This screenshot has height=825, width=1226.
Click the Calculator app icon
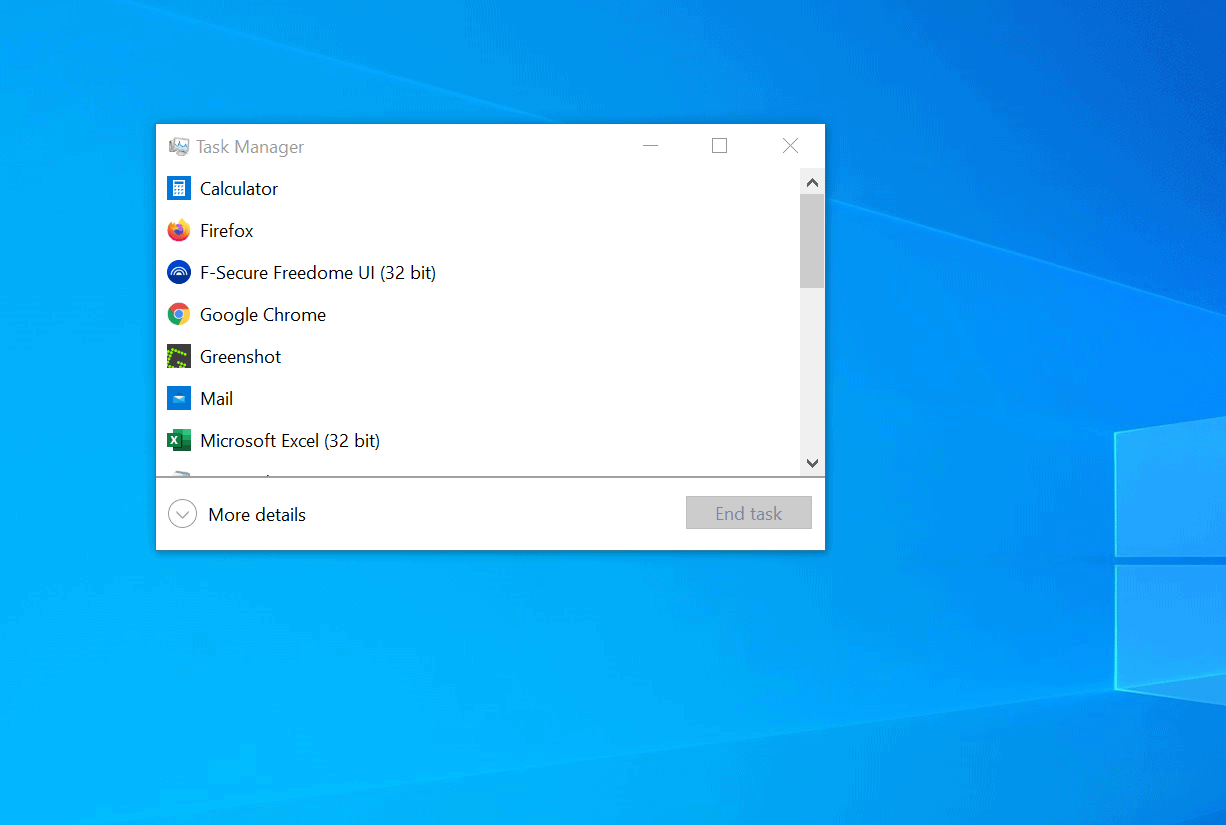(x=178, y=188)
